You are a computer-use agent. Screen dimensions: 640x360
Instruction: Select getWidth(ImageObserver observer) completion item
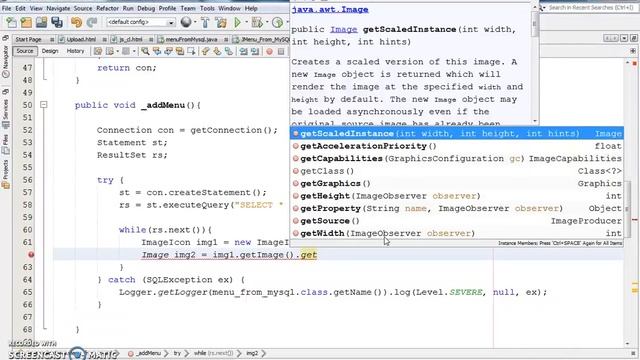457,233
